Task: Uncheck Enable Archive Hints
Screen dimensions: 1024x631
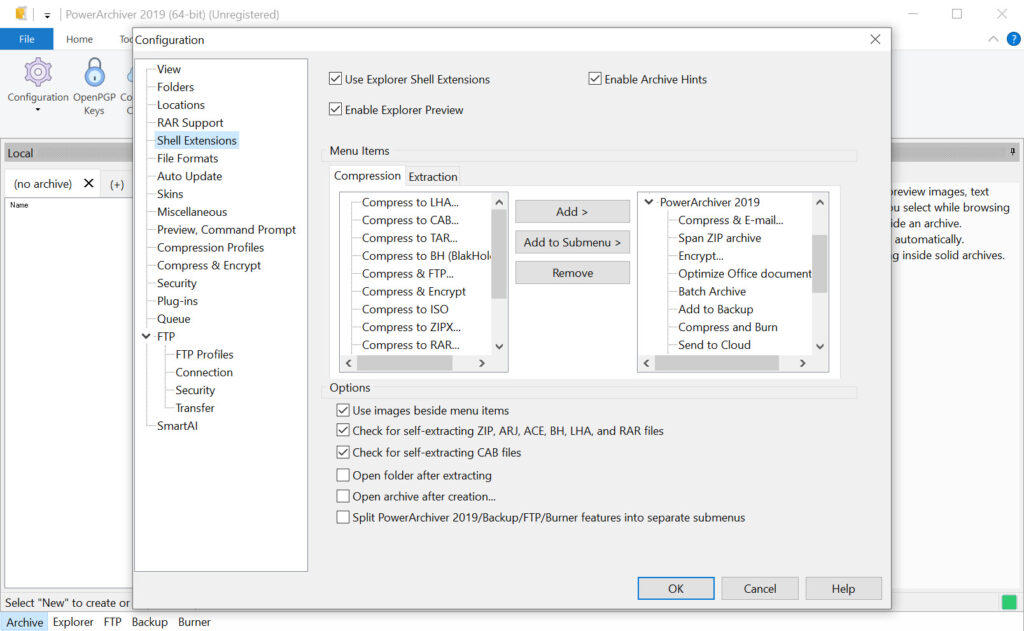Action: [595, 79]
